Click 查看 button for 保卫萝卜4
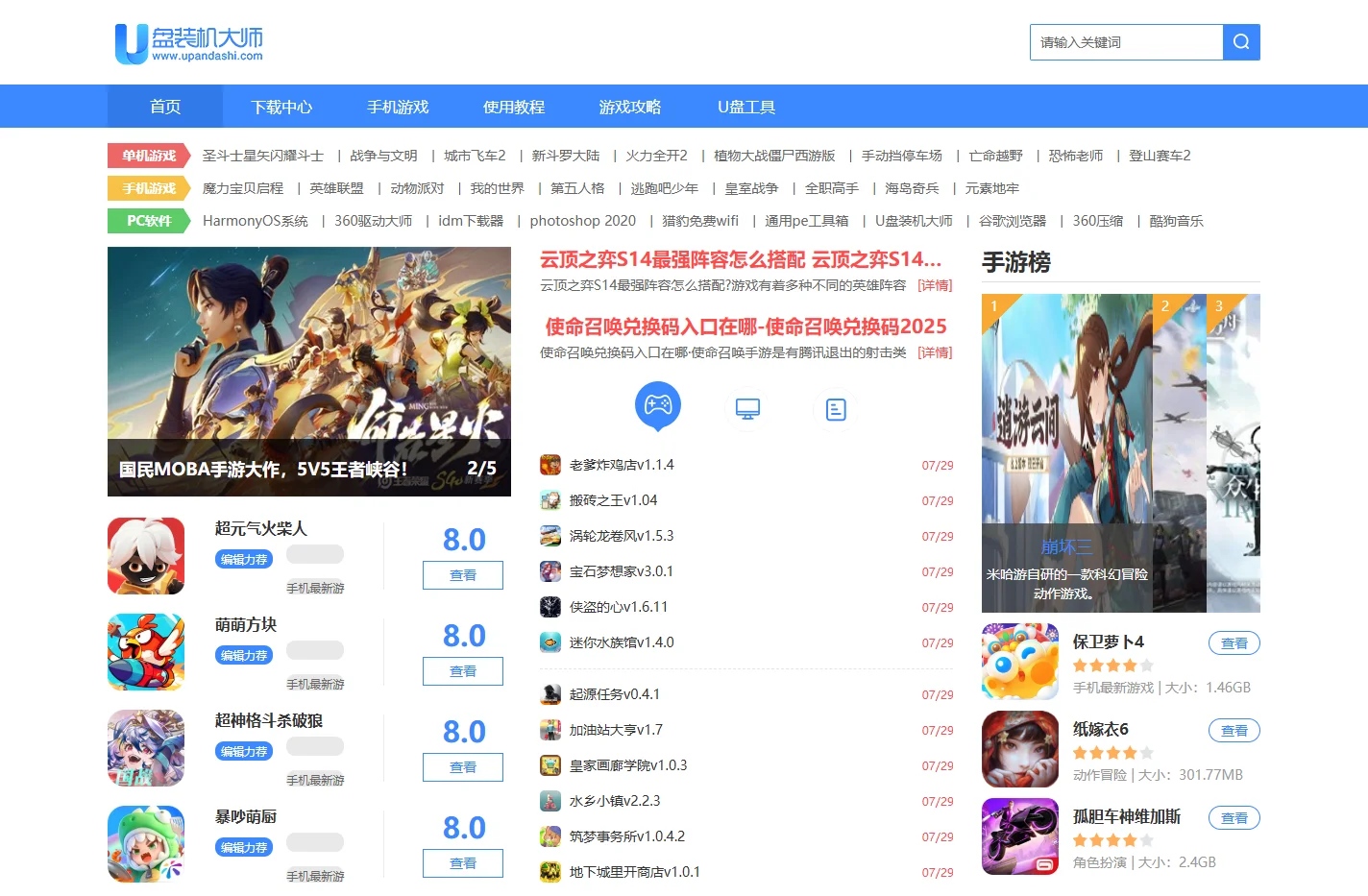1368x896 pixels. coord(1234,643)
